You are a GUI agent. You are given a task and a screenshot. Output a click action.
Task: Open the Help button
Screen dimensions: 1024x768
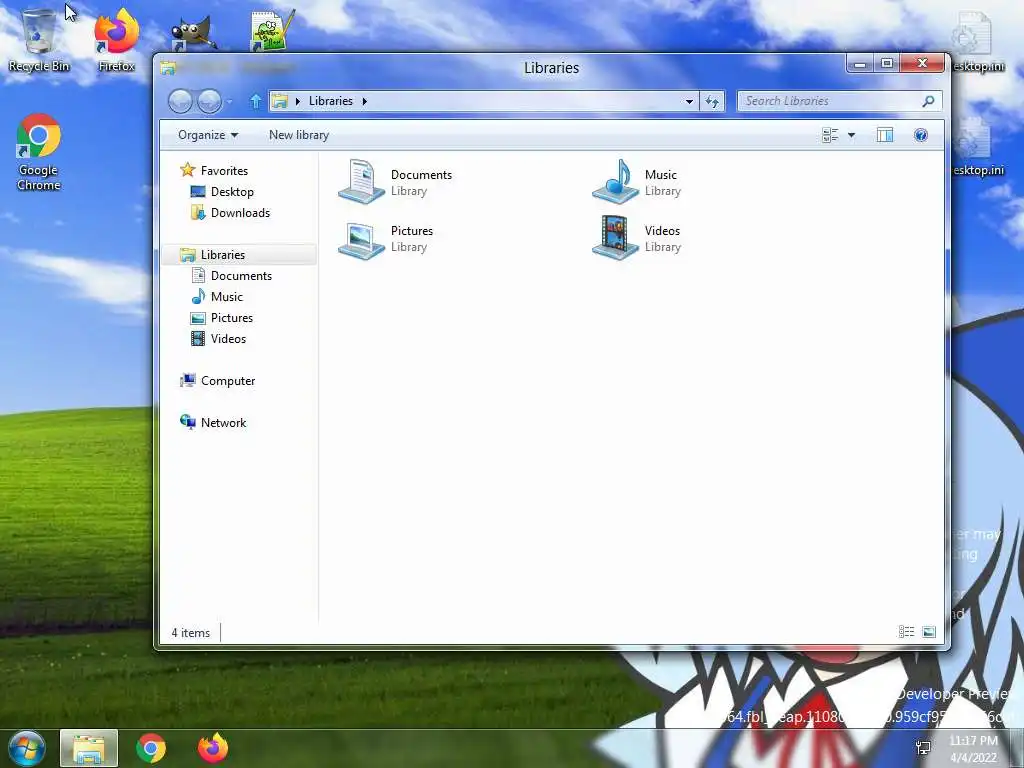point(921,135)
